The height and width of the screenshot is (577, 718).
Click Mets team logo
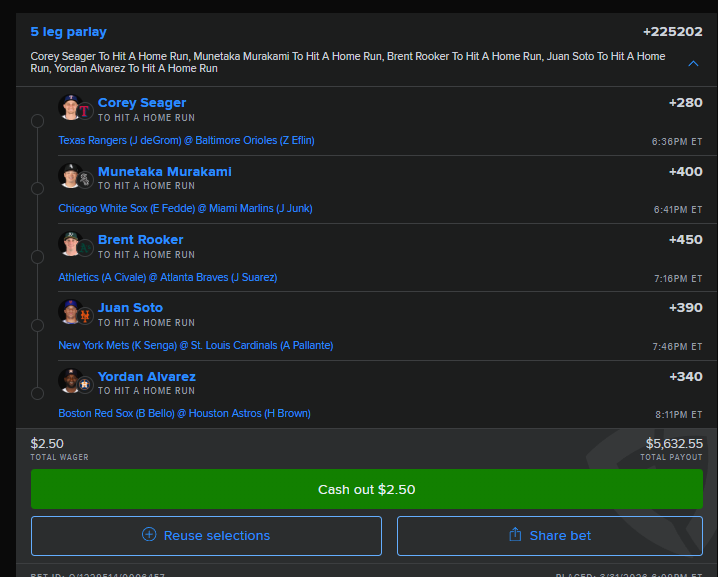pyautogui.click(x=85, y=316)
